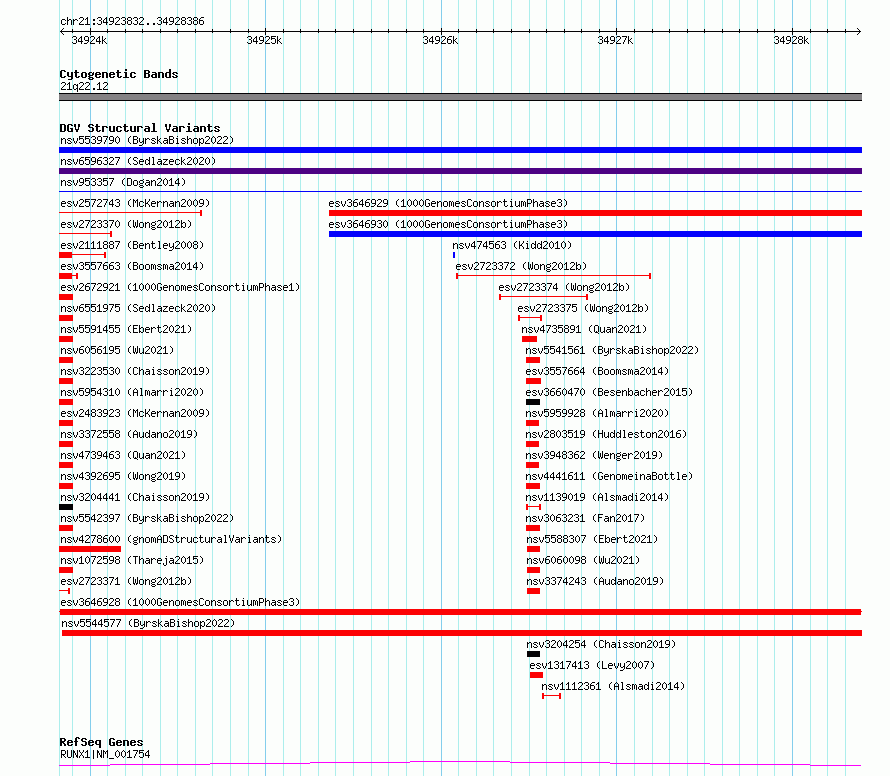Open nsv4278600 (gnomADStructuralVariants) label
The width and height of the screenshot is (890, 776).
pyautogui.click(x=171, y=539)
